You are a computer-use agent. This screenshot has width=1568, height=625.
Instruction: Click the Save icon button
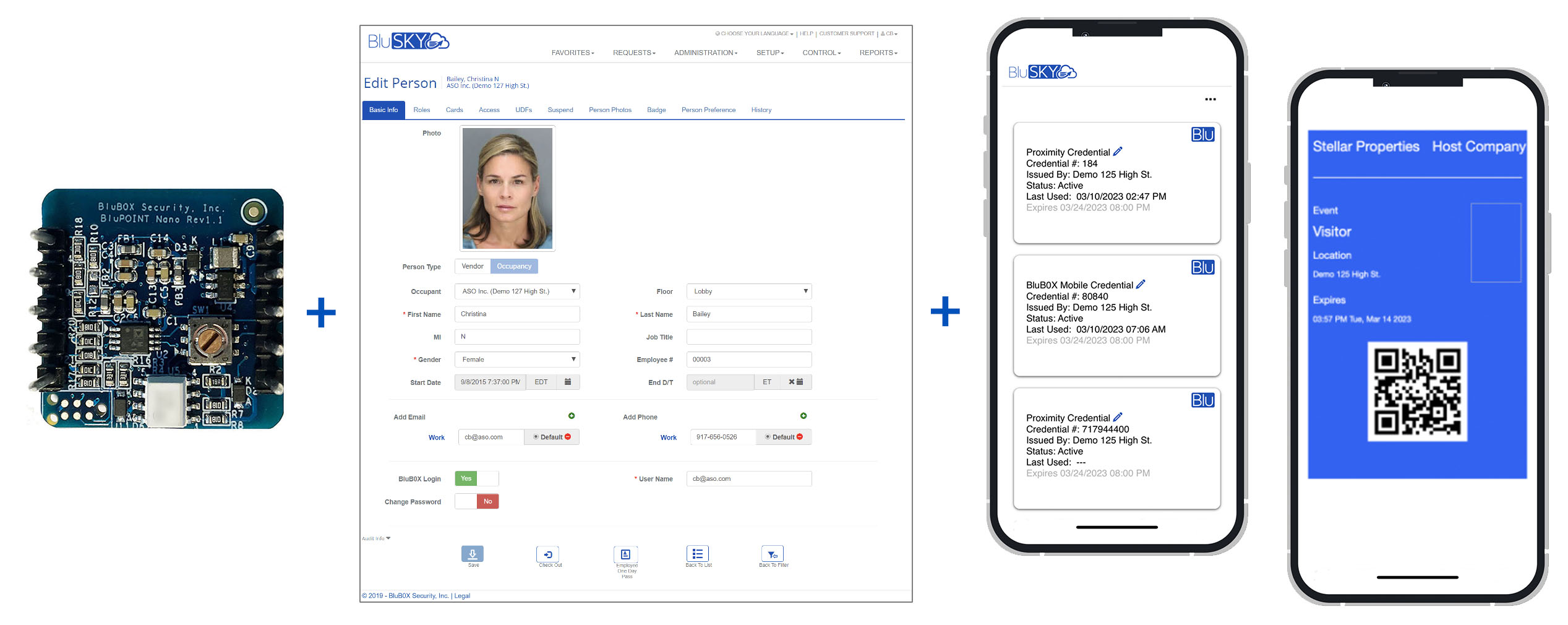(472, 554)
